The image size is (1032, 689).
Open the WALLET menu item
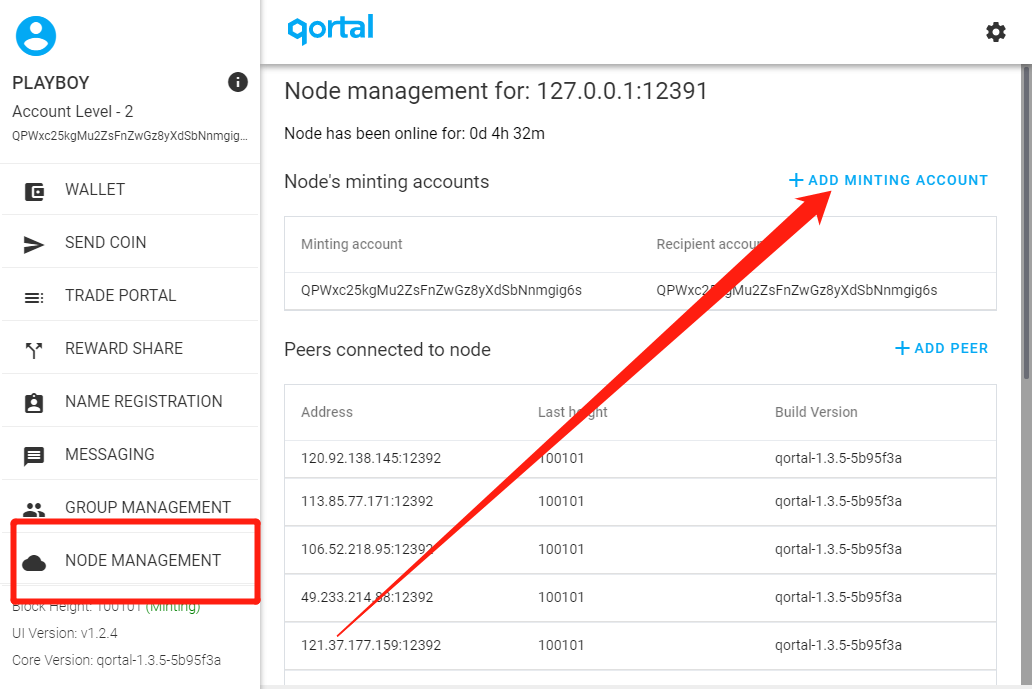130,190
